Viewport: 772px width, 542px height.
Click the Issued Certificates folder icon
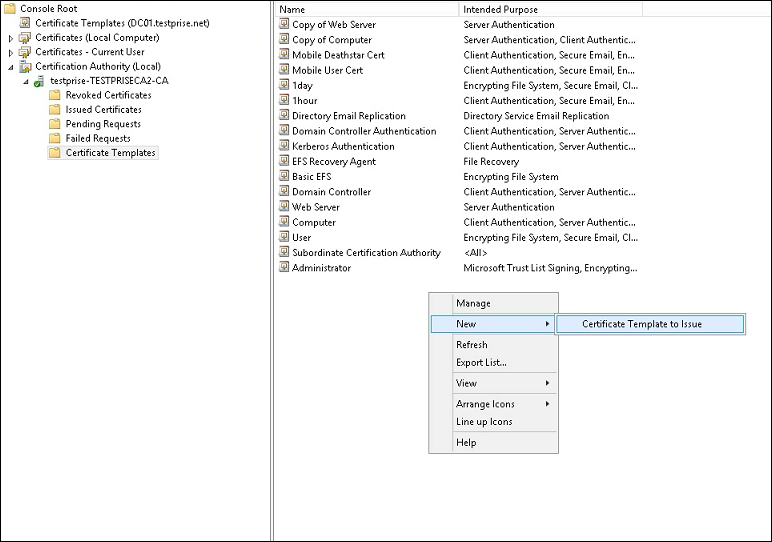(x=55, y=109)
